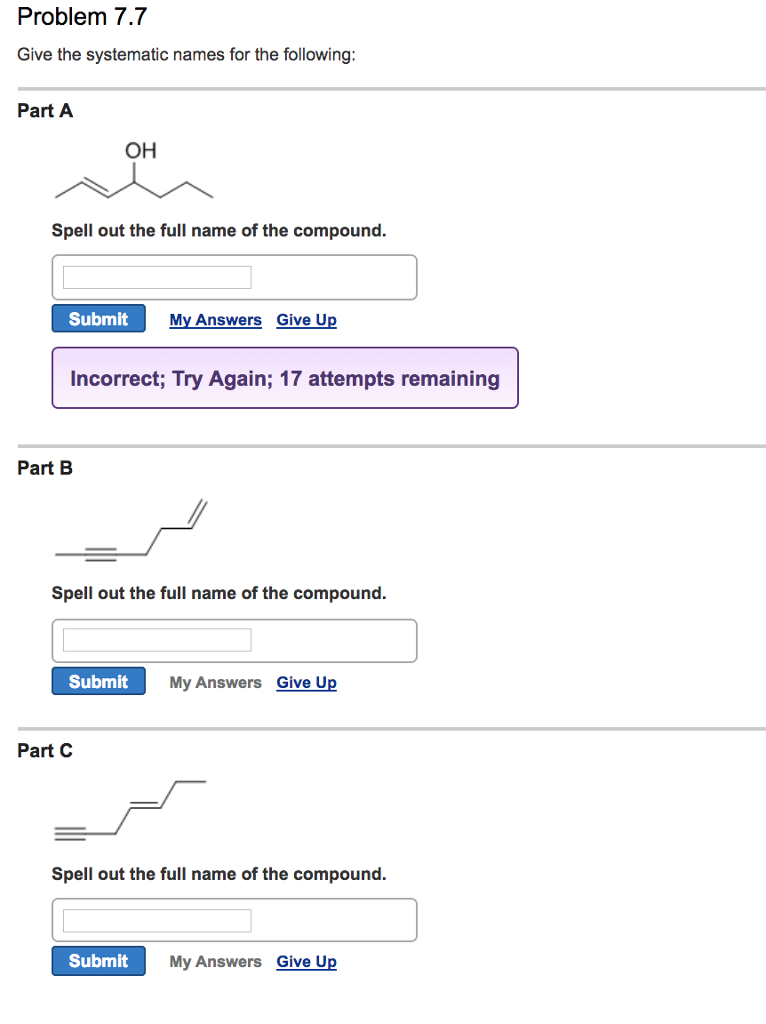Image resolution: width=766 pixels, height=1024 pixels.
Task: Click the incorrect attempt feedback message
Action: 284,378
